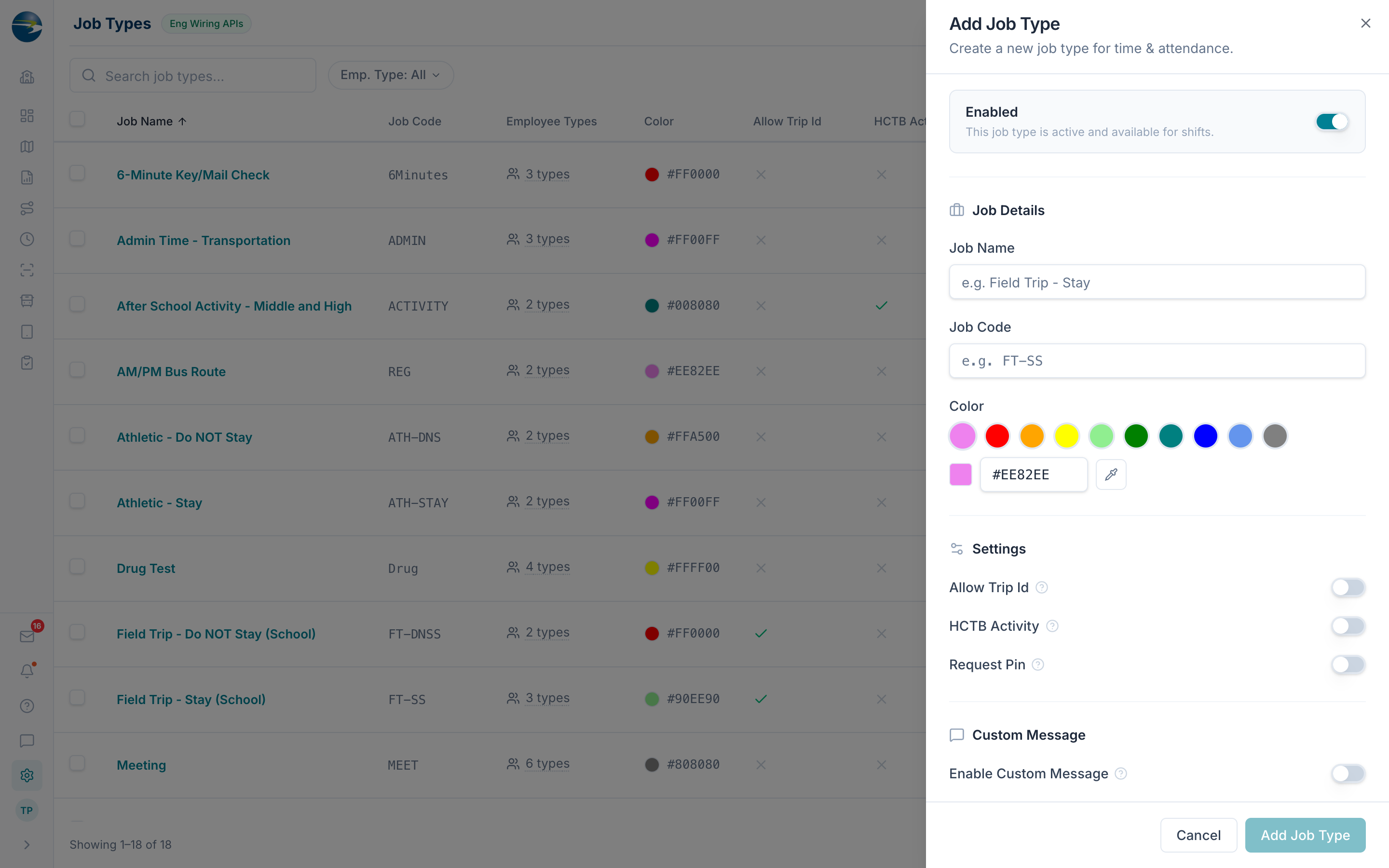This screenshot has height=868, width=1389.
Task: Click the app logo in the sidebar
Action: (27, 27)
